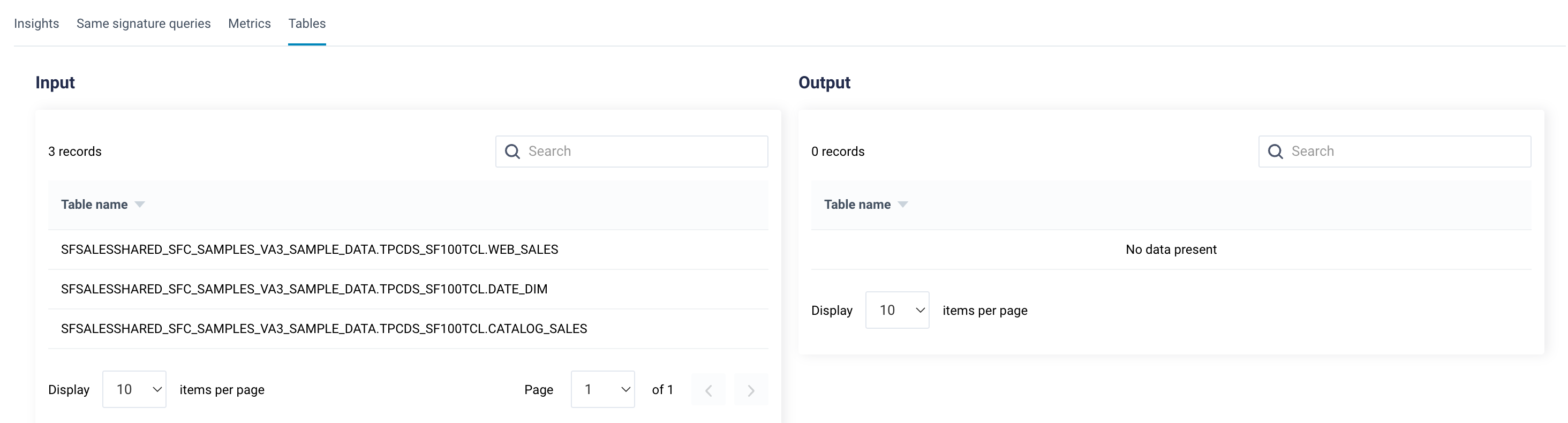The width and height of the screenshot is (1568, 423).
Task: Go to next page of Input table
Action: pyautogui.click(x=750, y=390)
